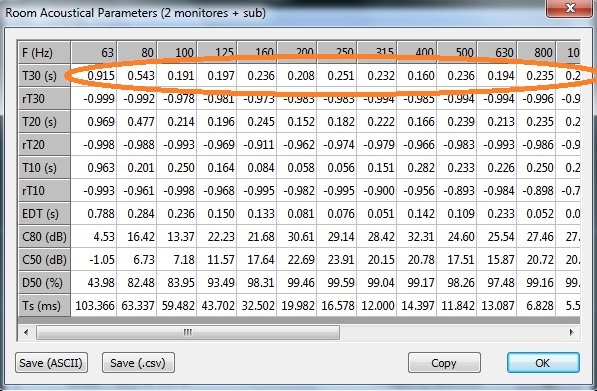Viewport: 597px width, 391px height.
Task: Click the Save (.csv) button
Action: (138, 362)
